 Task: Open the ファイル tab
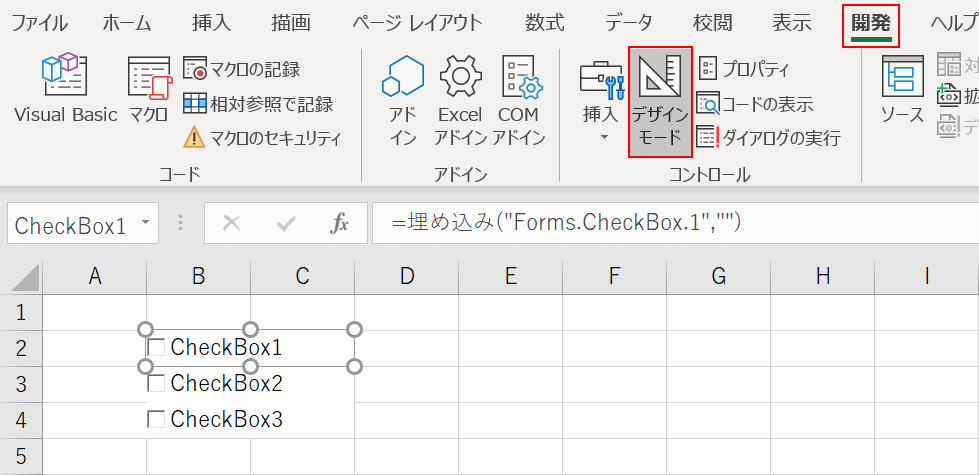(39, 24)
